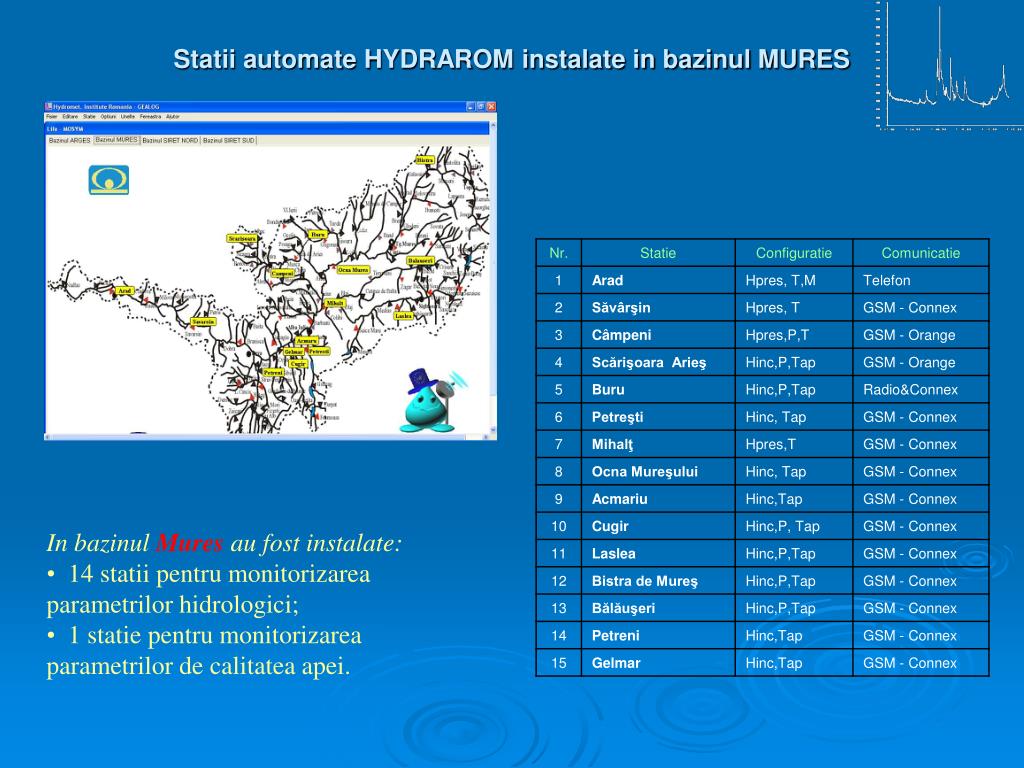The width and height of the screenshot is (1024, 768).
Task: Select the Mihalt station marker on the map
Action: [x=334, y=303]
